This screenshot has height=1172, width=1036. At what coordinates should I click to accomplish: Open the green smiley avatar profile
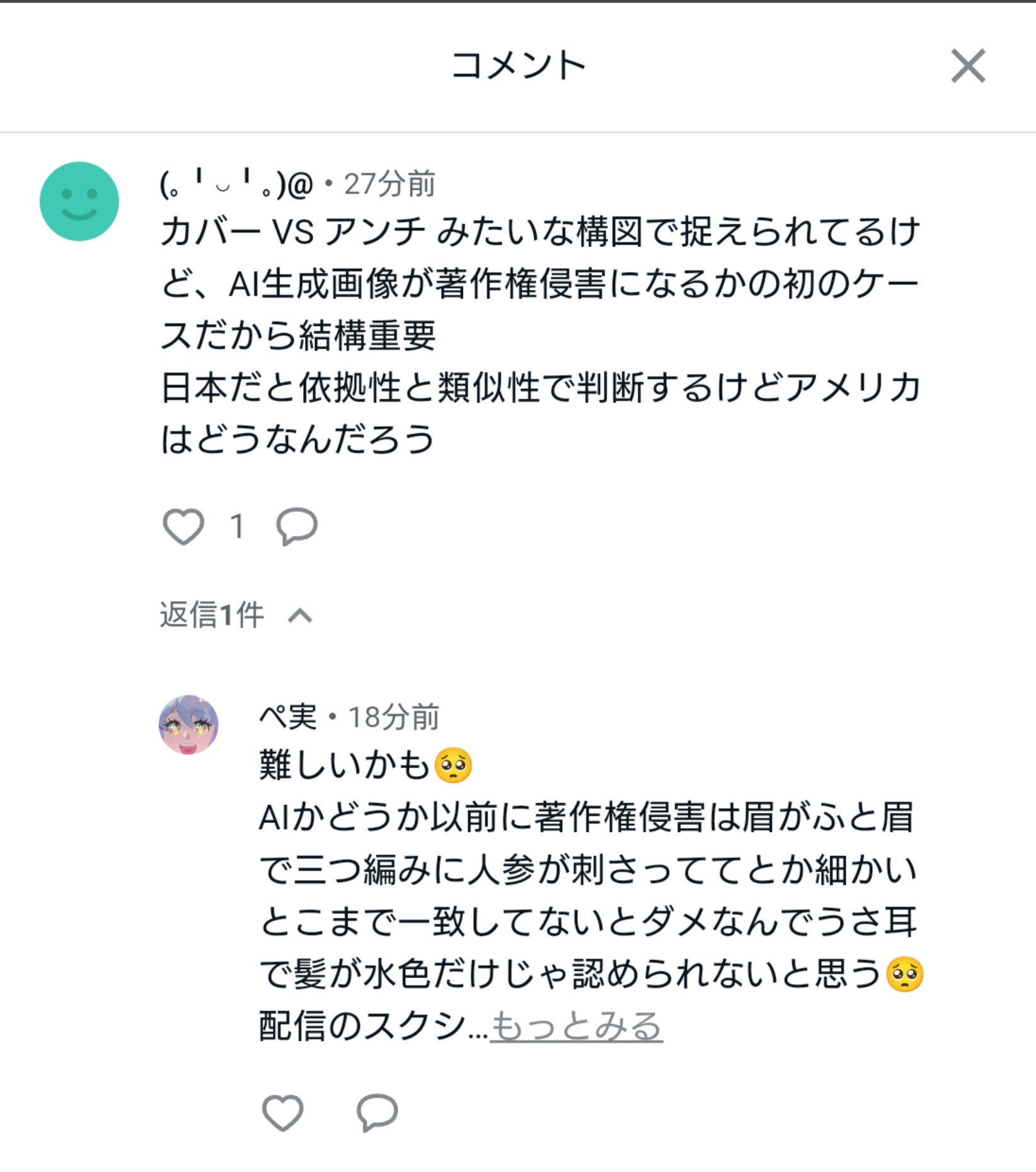79,201
